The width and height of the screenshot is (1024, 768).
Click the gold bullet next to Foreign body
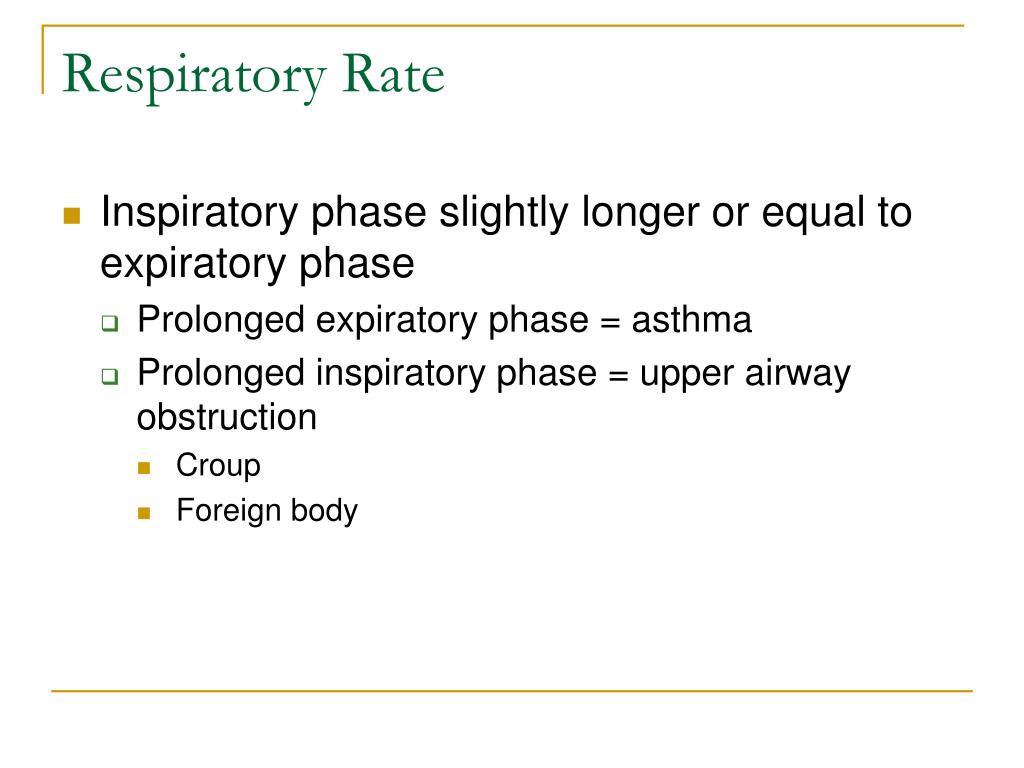tap(144, 513)
